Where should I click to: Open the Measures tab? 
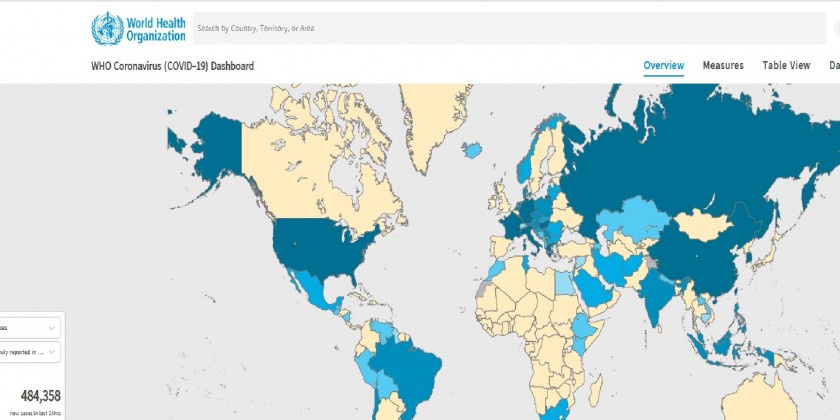pyautogui.click(x=722, y=66)
